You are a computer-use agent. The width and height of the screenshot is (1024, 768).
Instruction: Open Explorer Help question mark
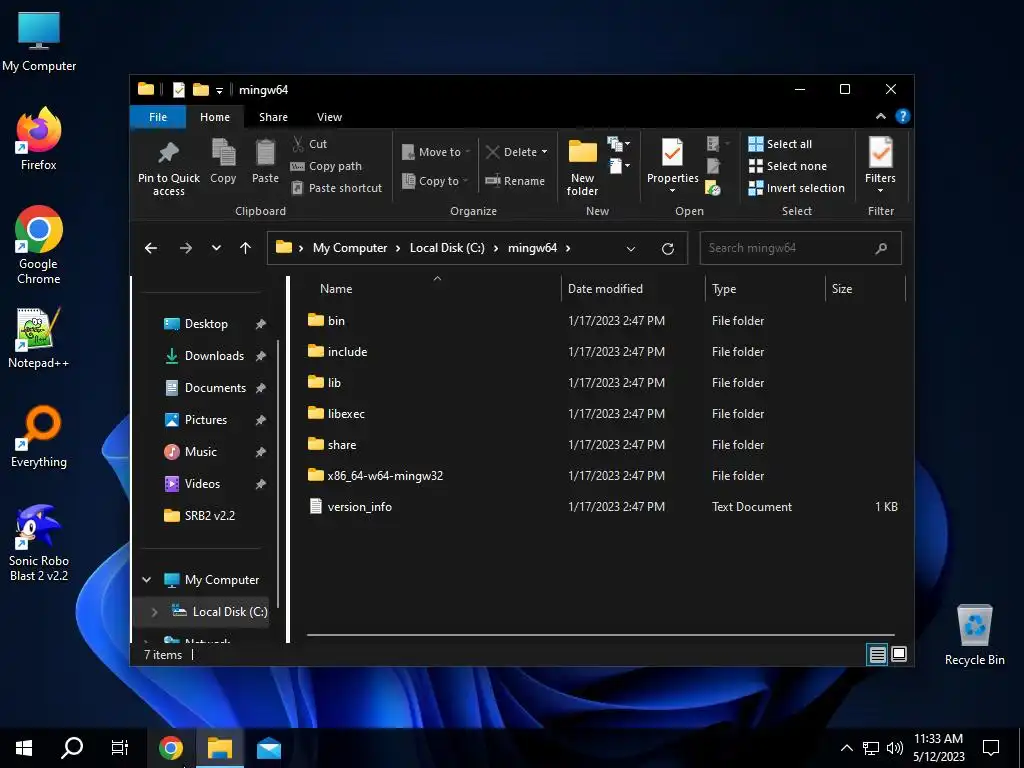click(x=903, y=116)
